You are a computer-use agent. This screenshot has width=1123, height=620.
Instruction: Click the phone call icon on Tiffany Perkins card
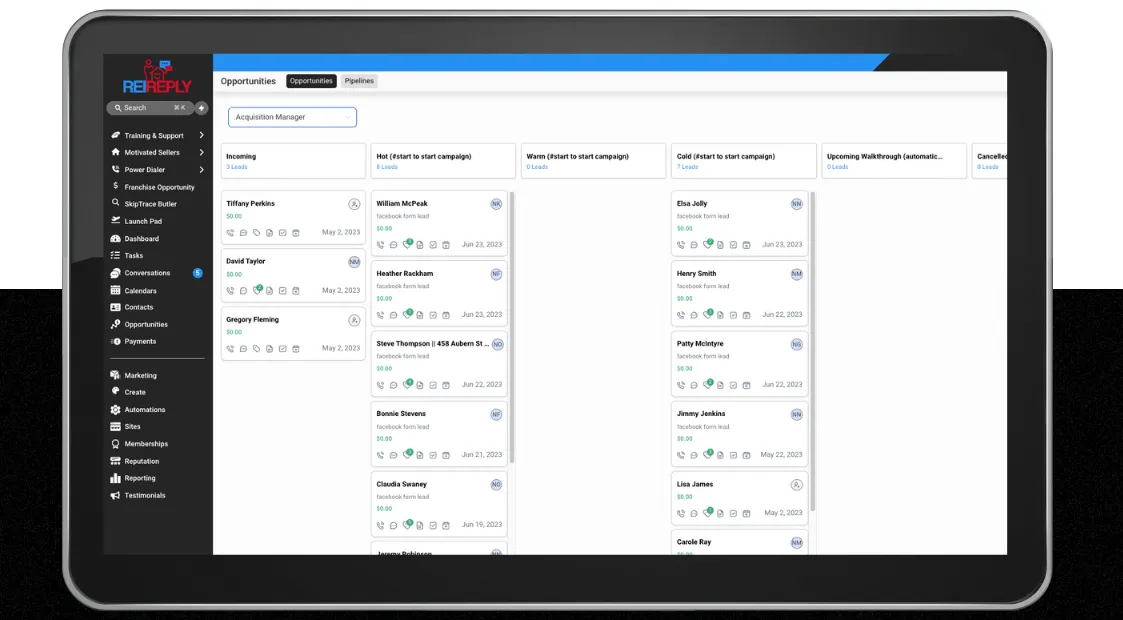click(x=230, y=233)
